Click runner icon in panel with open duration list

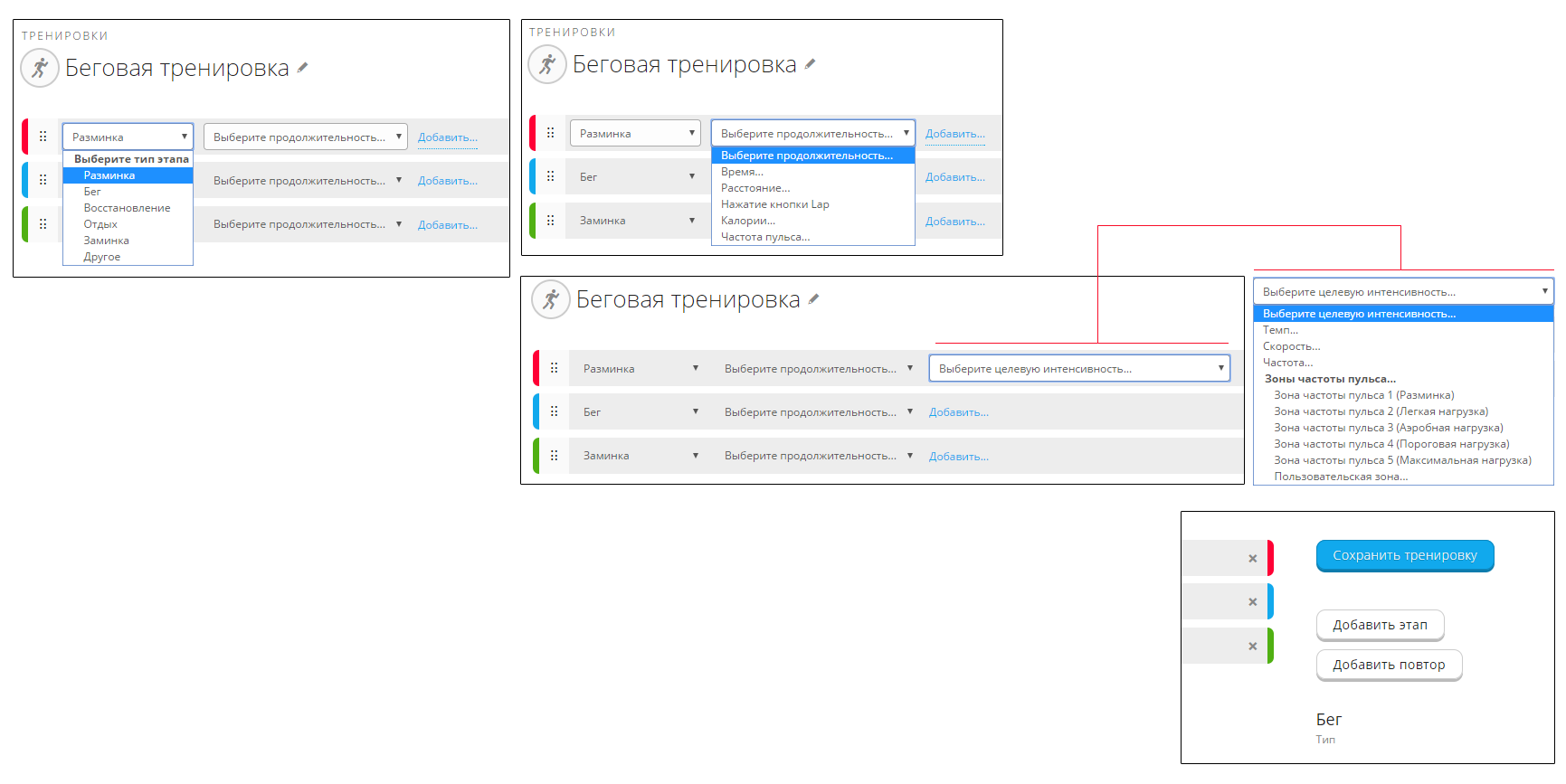pyautogui.click(x=547, y=65)
